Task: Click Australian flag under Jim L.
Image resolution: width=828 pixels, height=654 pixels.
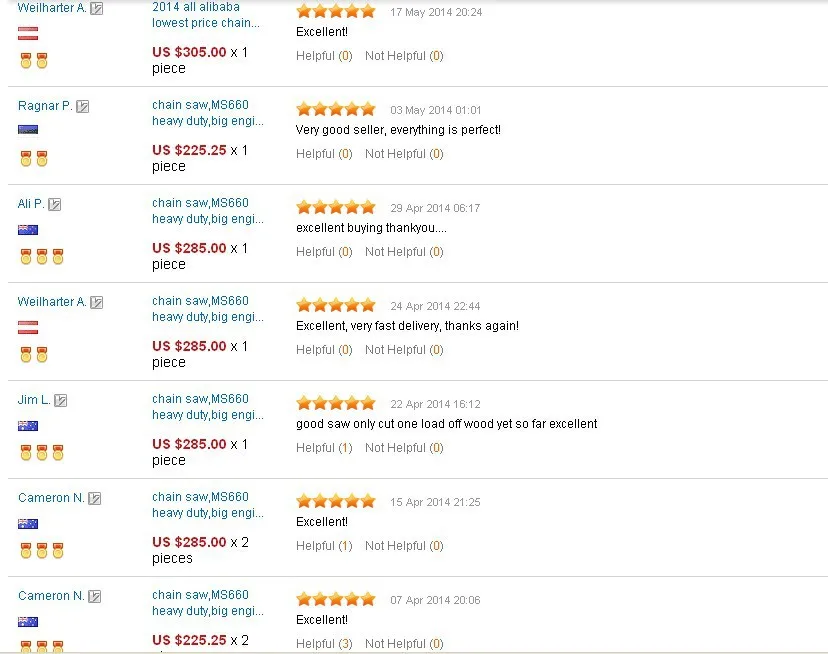Action: pos(28,426)
